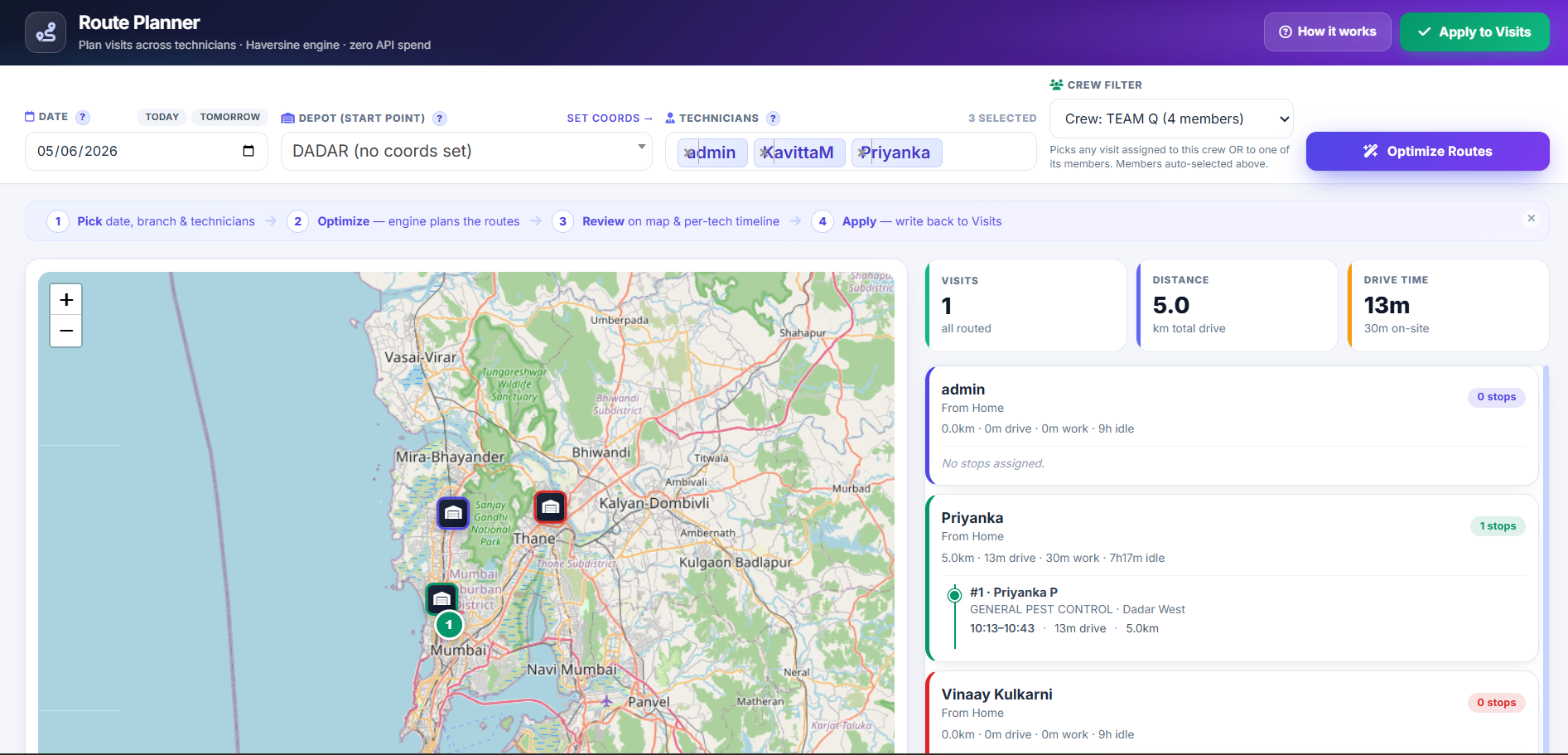Click the green-bordered home marker in Mumbai
Viewport: 1568px width, 755px height.
point(441,598)
